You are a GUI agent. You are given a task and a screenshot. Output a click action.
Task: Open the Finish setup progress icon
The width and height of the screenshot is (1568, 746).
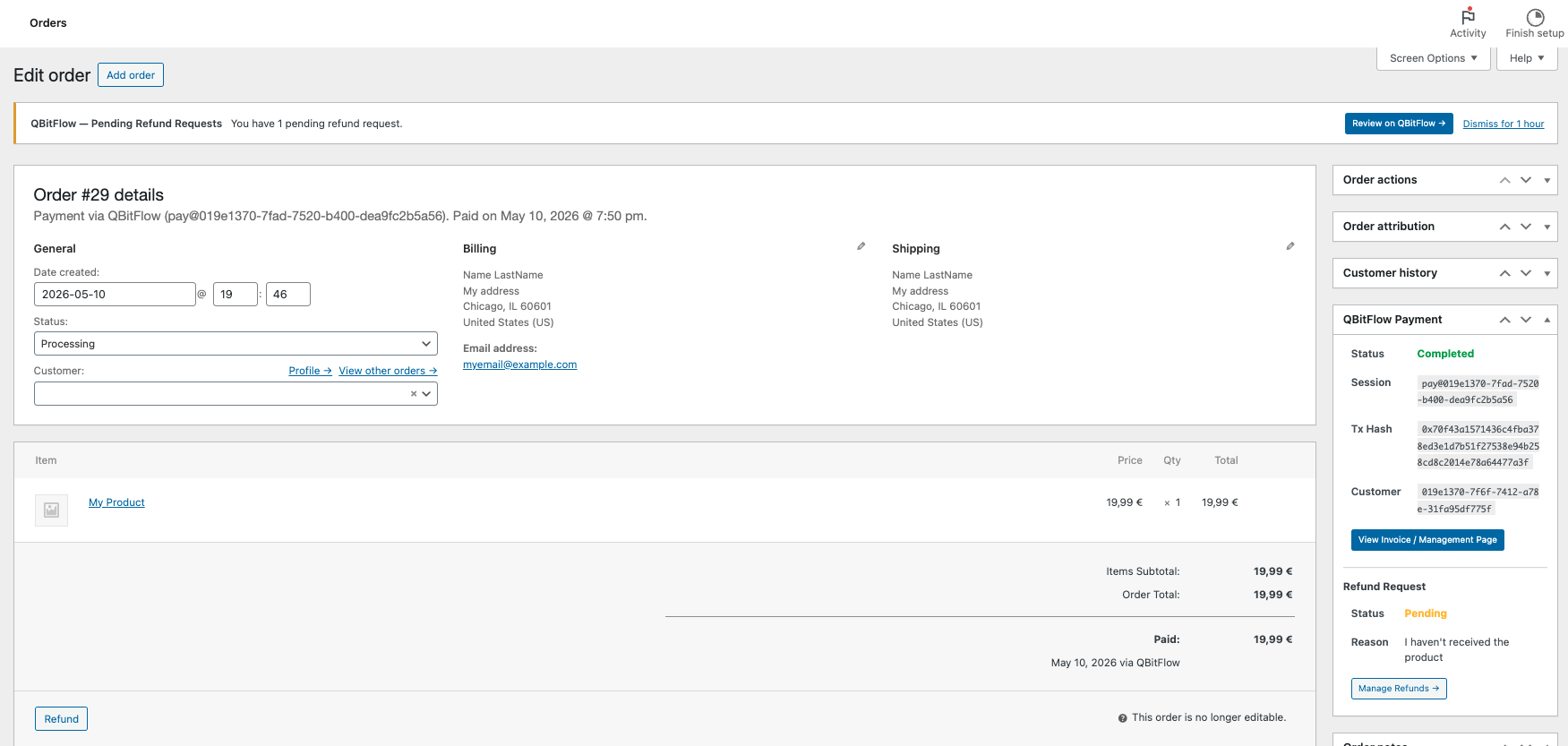(1535, 17)
